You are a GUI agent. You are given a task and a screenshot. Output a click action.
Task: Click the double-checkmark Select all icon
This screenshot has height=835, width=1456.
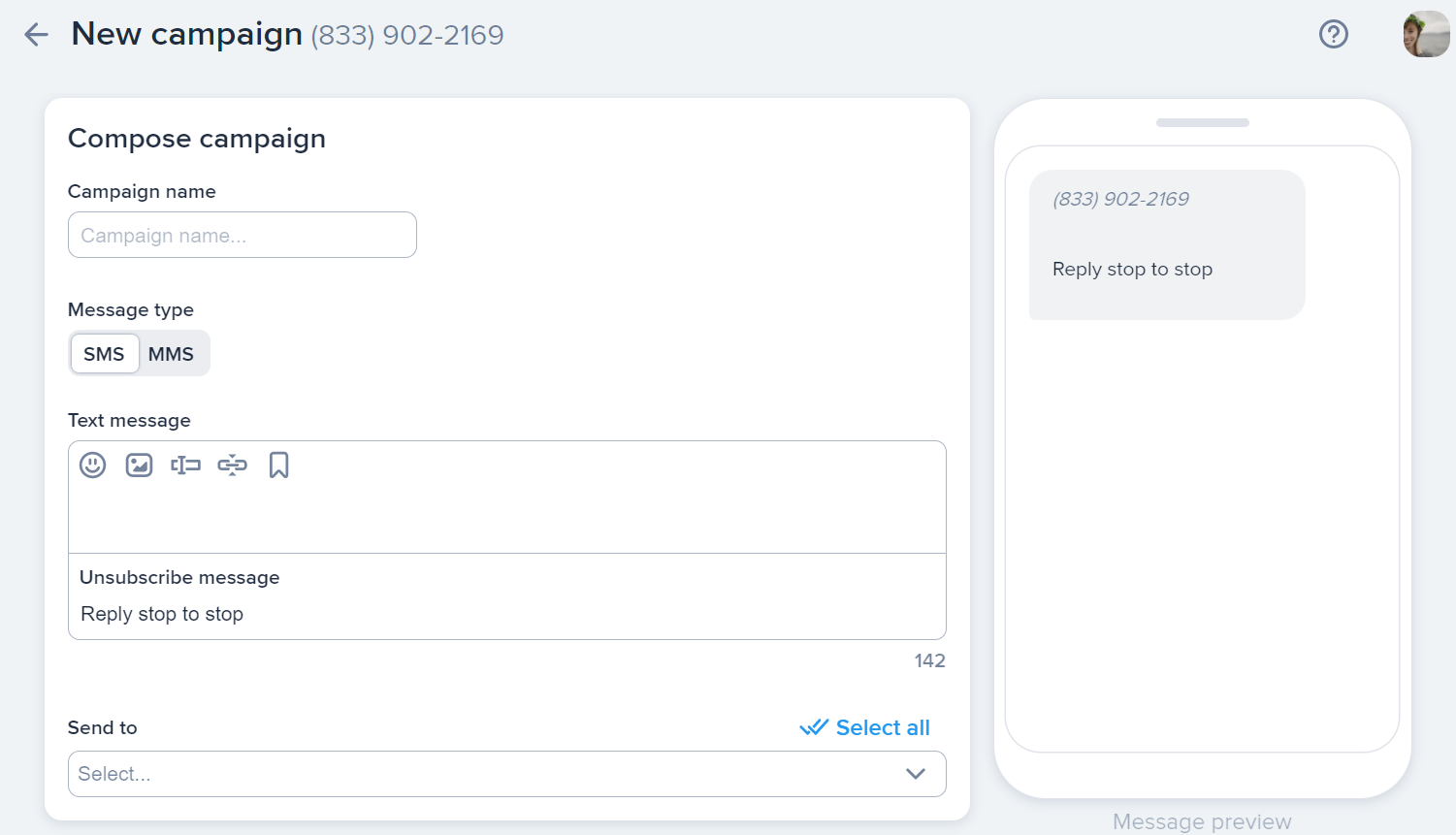[815, 726]
